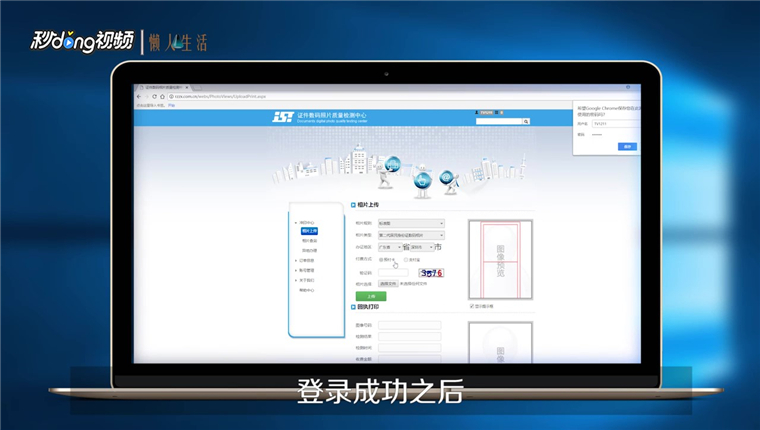Screen dimensions: 760x430
Task: Click the choose file button
Action: [x=388, y=284]
